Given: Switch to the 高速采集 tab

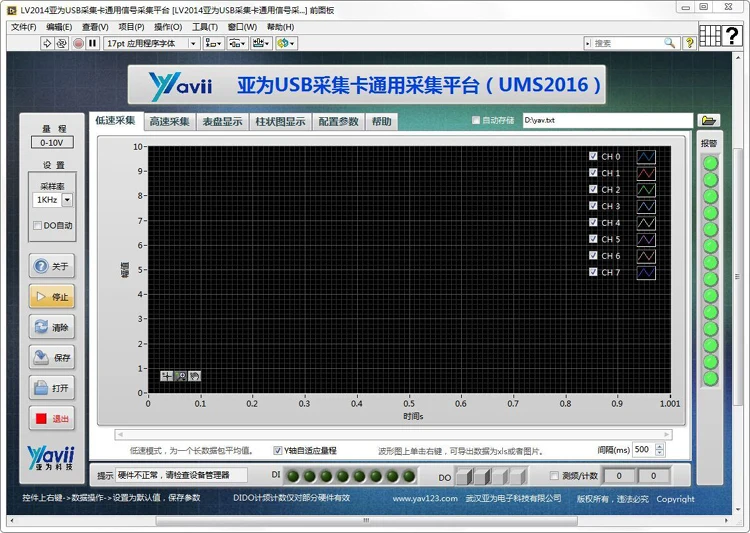Looking at the screenshot, I should click(169, 122).
